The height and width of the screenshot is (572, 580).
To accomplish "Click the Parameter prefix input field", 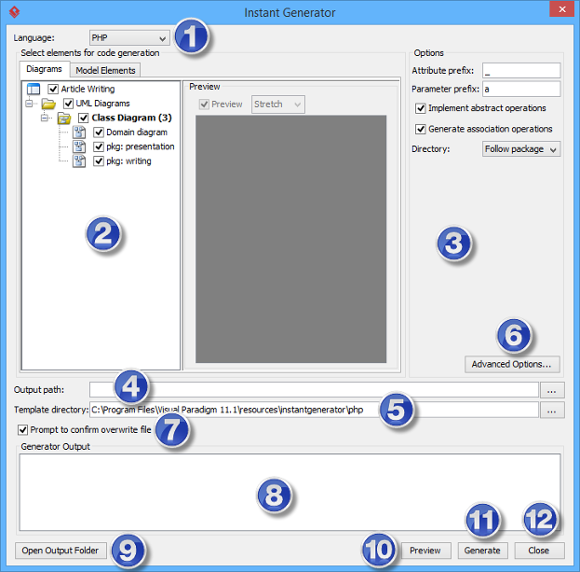I will click(521, 89).
